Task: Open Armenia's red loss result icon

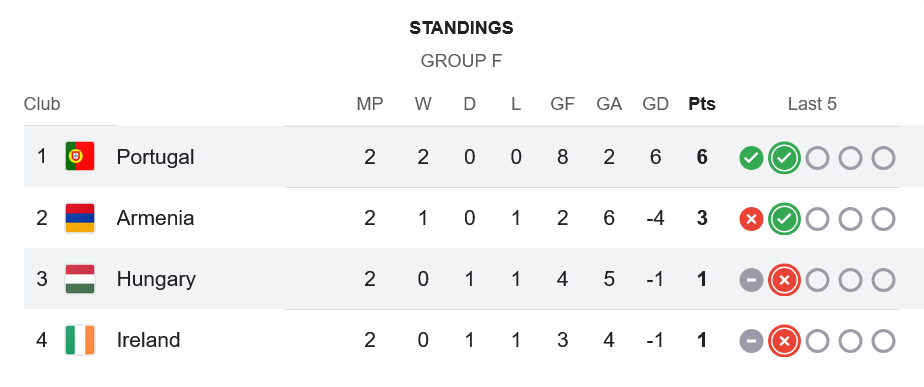Action: (x=751, y=219)
